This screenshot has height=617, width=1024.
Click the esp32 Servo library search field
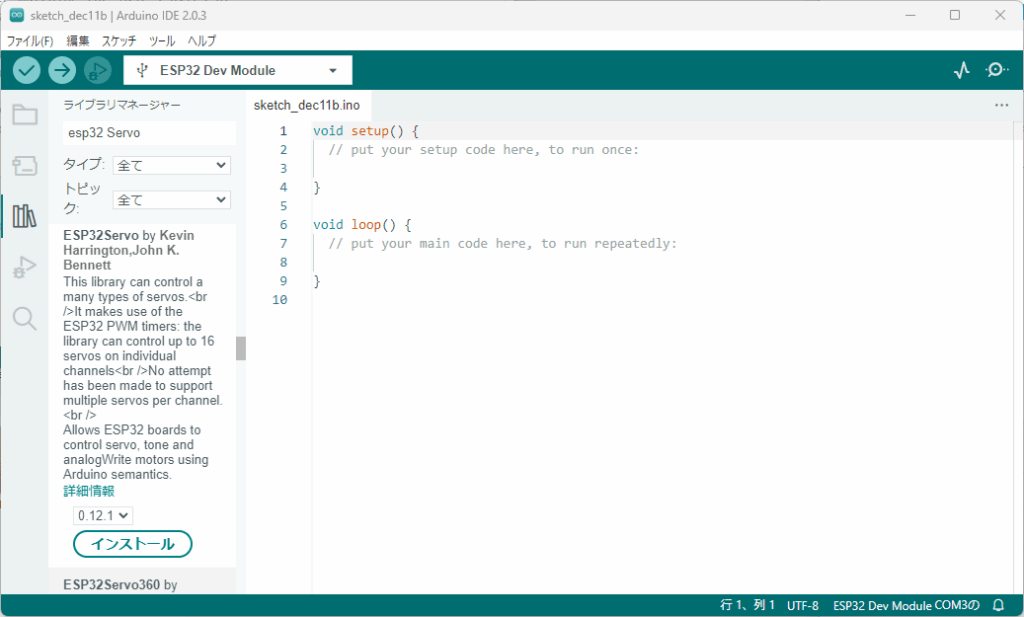(x=149, y=132)
